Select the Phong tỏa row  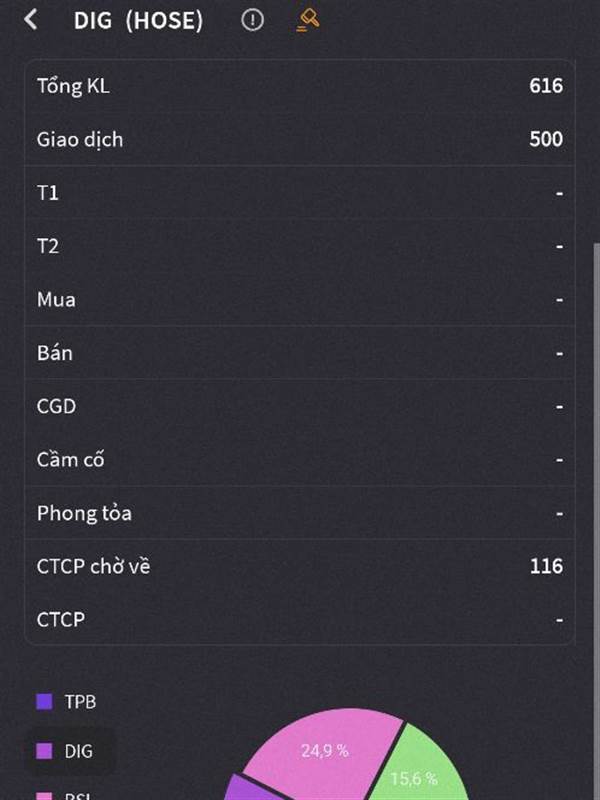click(x=300, y=513)
